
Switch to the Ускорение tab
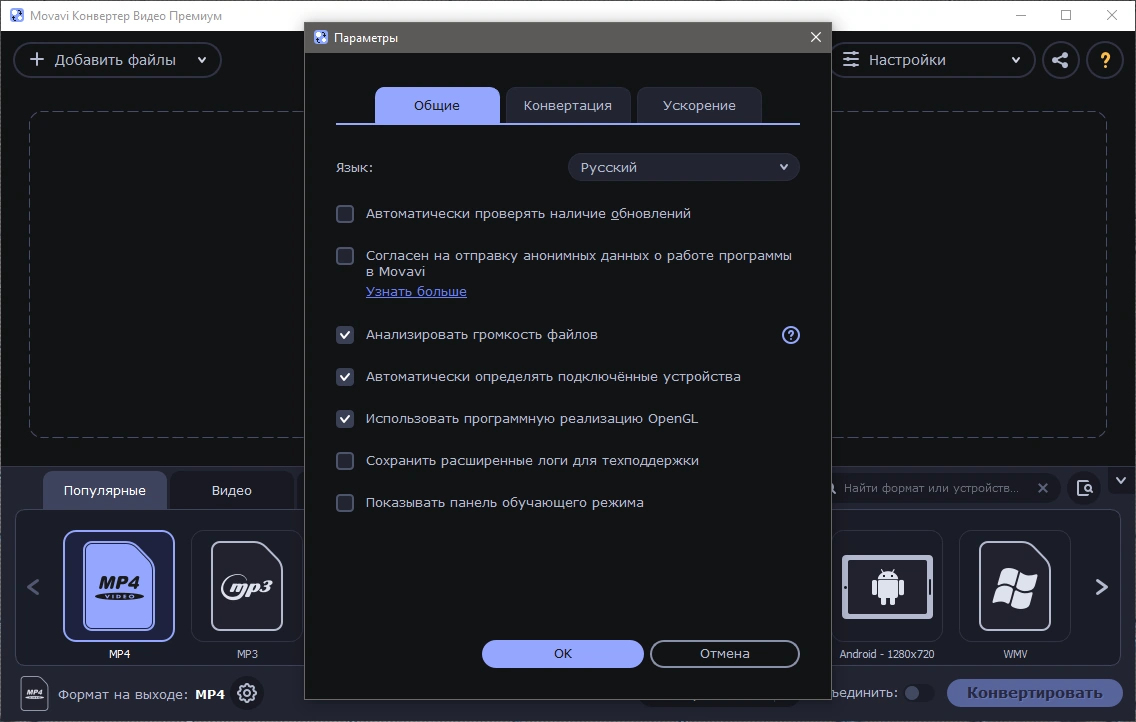pyautogui.click(x=699, y=106)
